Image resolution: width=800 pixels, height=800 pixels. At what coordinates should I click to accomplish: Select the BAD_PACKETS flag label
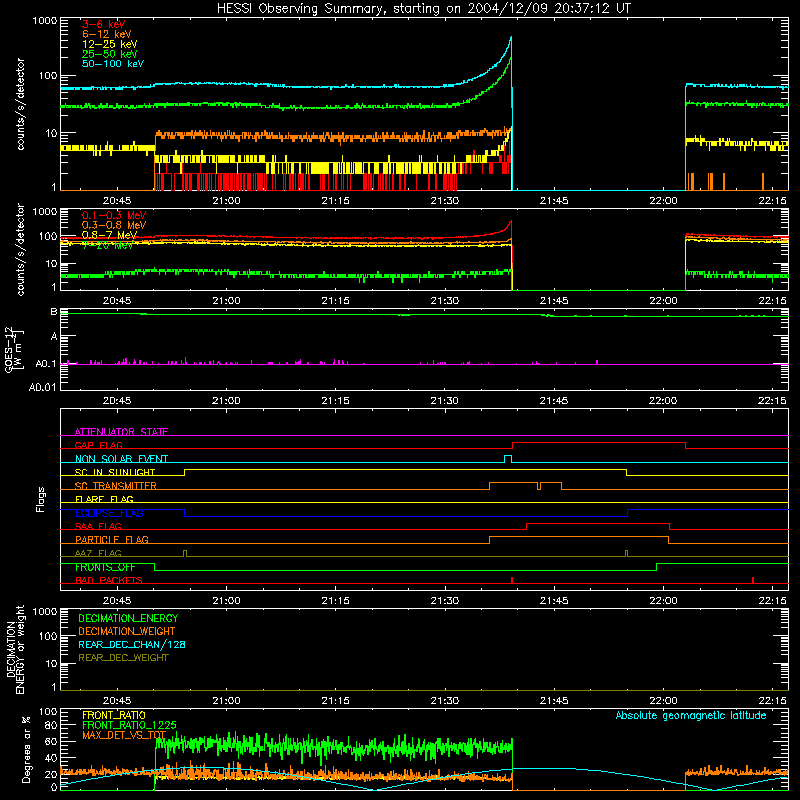[109, 580]
